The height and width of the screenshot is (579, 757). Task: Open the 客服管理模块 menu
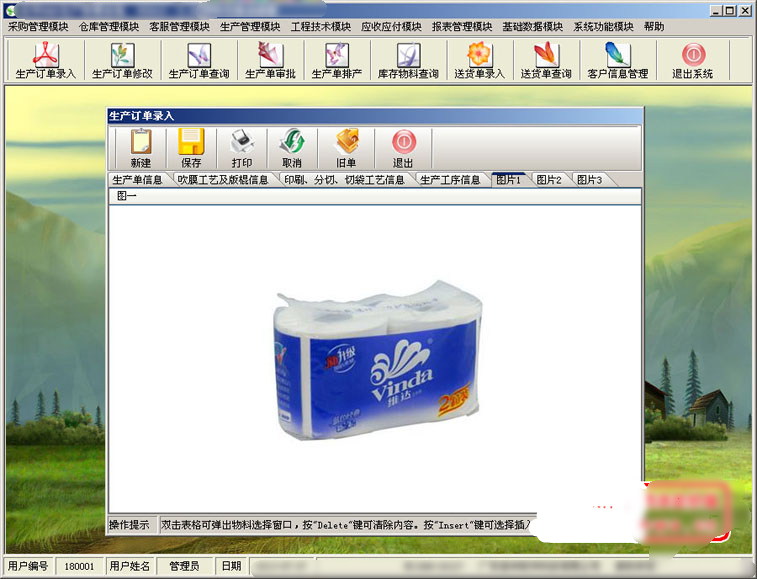pos(180,27)
